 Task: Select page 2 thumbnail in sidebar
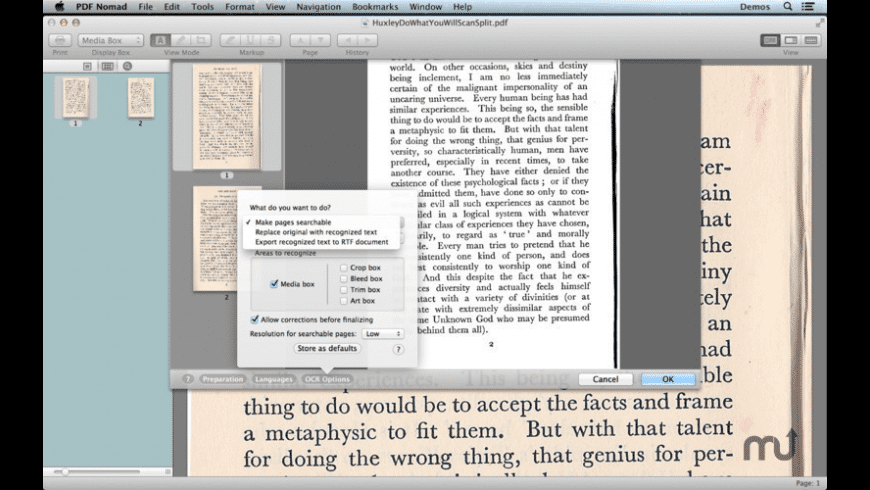[x=140, y=98]
